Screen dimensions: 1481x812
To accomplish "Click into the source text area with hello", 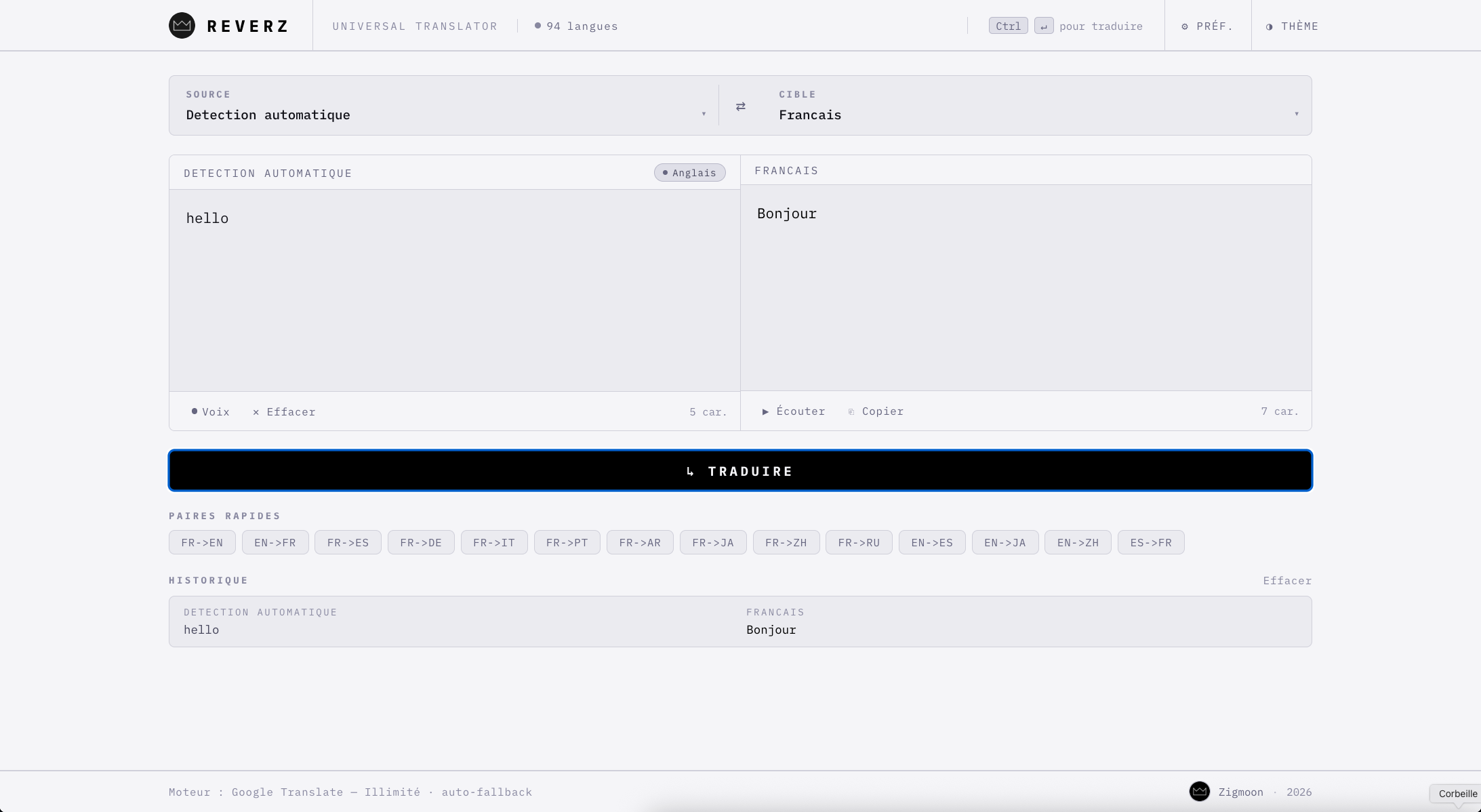I will point(454,290).
